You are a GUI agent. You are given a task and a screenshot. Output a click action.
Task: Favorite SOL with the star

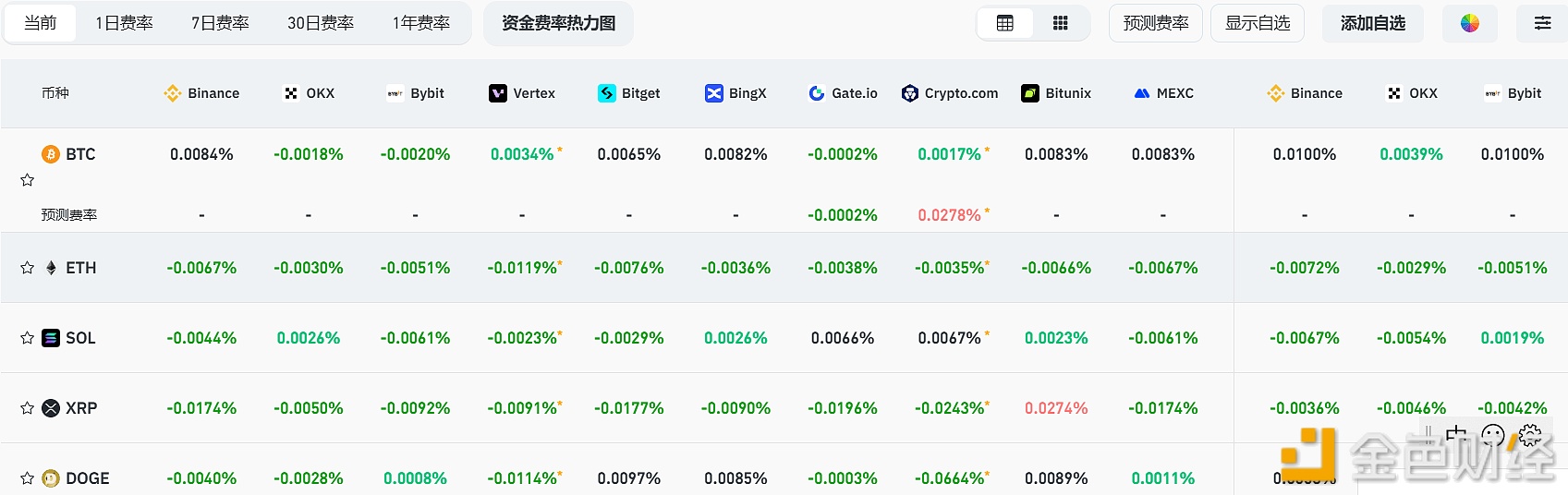[28, 338]
